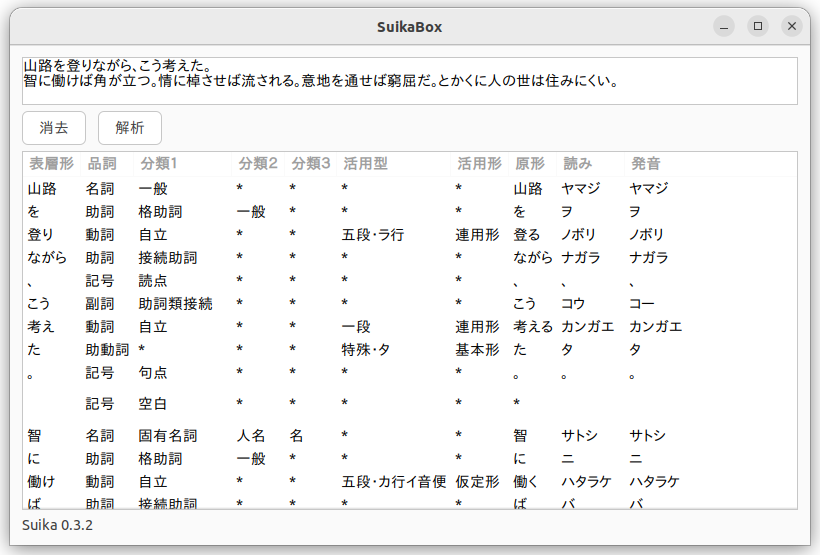The width and height of the screenshot is (820, 555).
Task: Click the 解析 analyze button
Action: pos(130,128)
